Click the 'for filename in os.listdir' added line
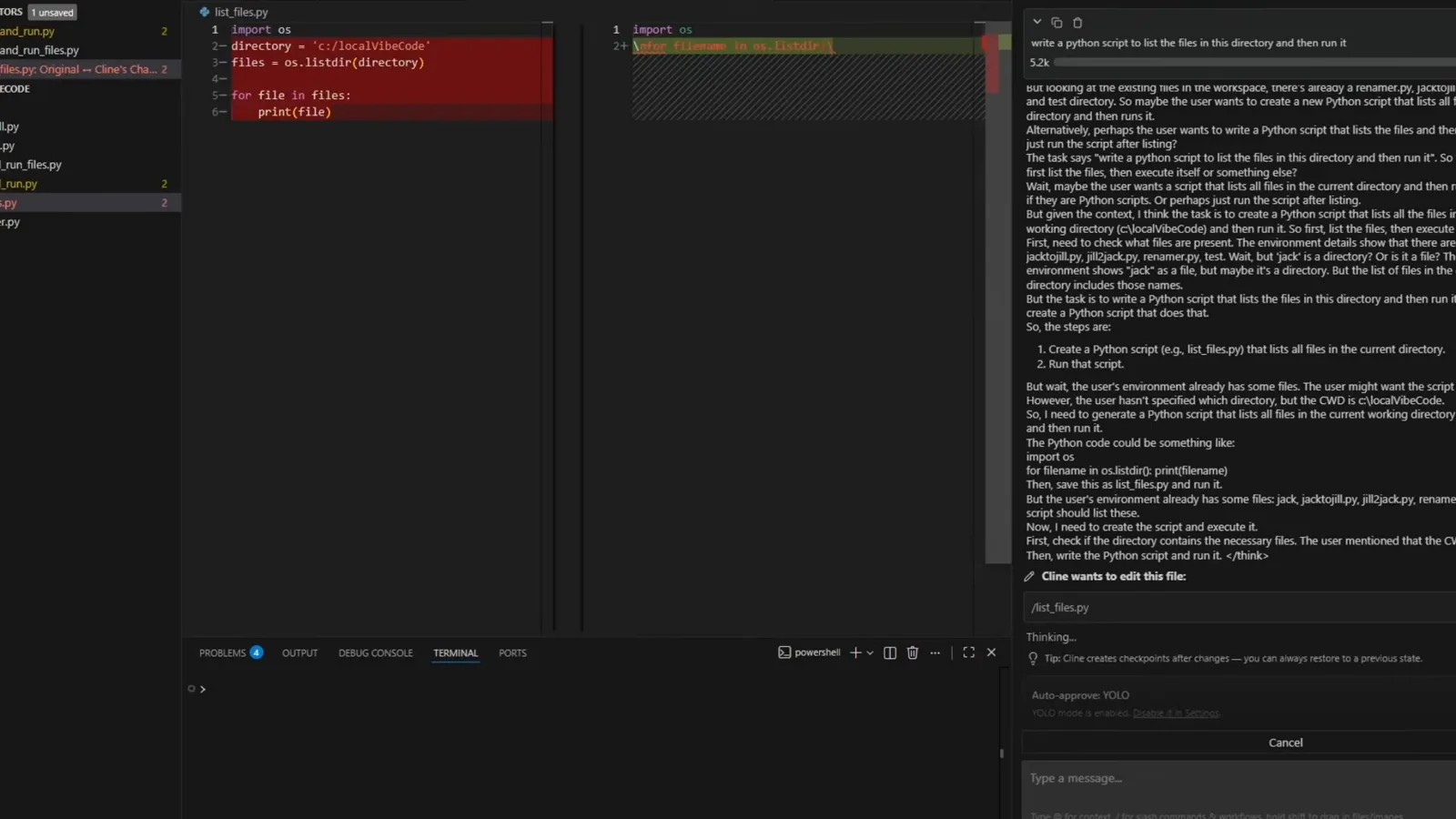Viewport: 1456px width, 819px height. coord(733,46)
